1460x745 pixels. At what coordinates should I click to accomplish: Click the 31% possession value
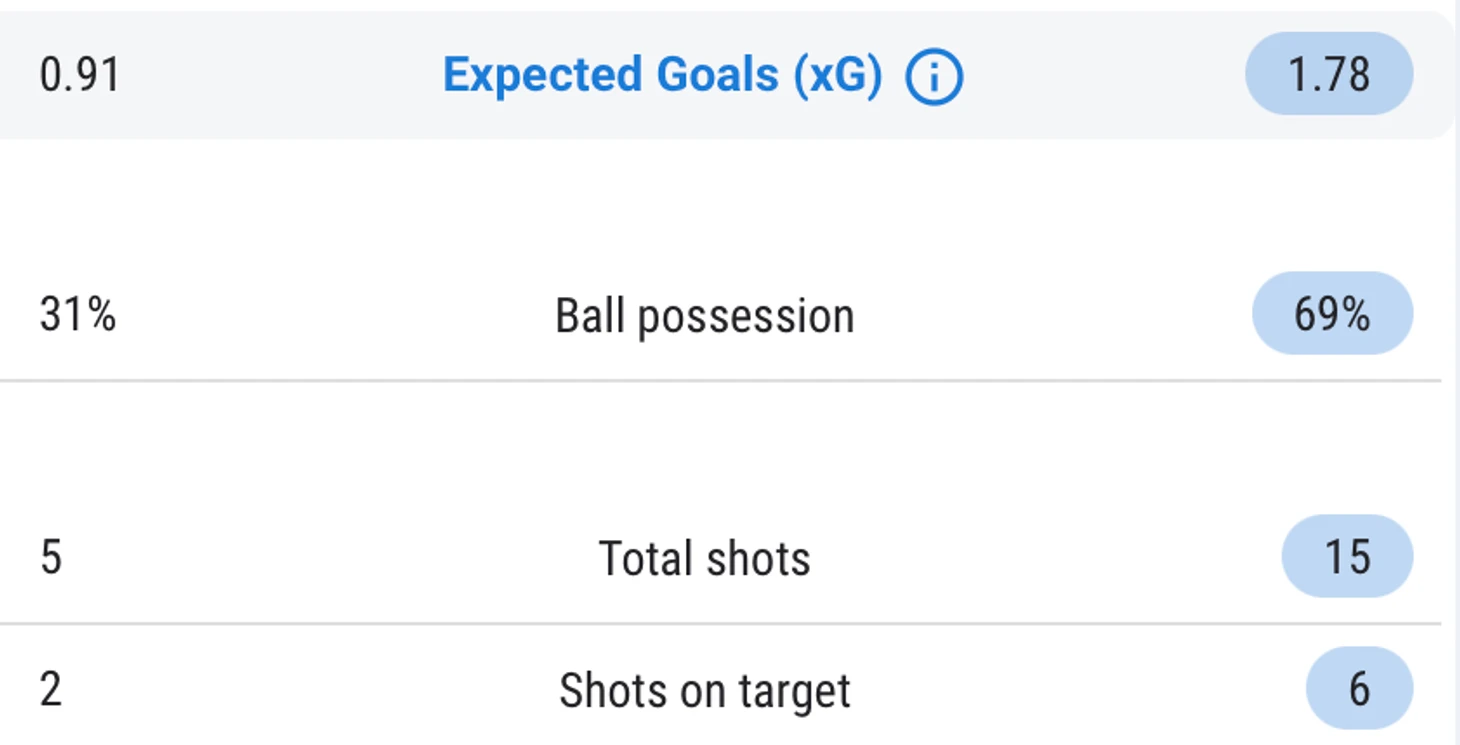pos(78,315)
